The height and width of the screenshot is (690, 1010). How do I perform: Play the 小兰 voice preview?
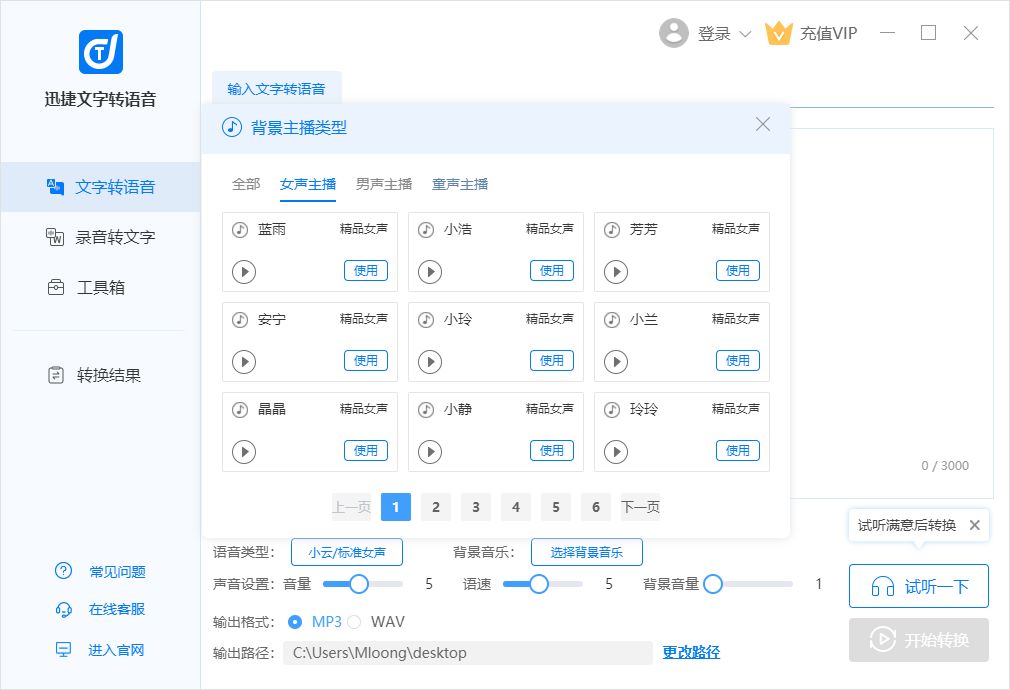pos(616,362)
